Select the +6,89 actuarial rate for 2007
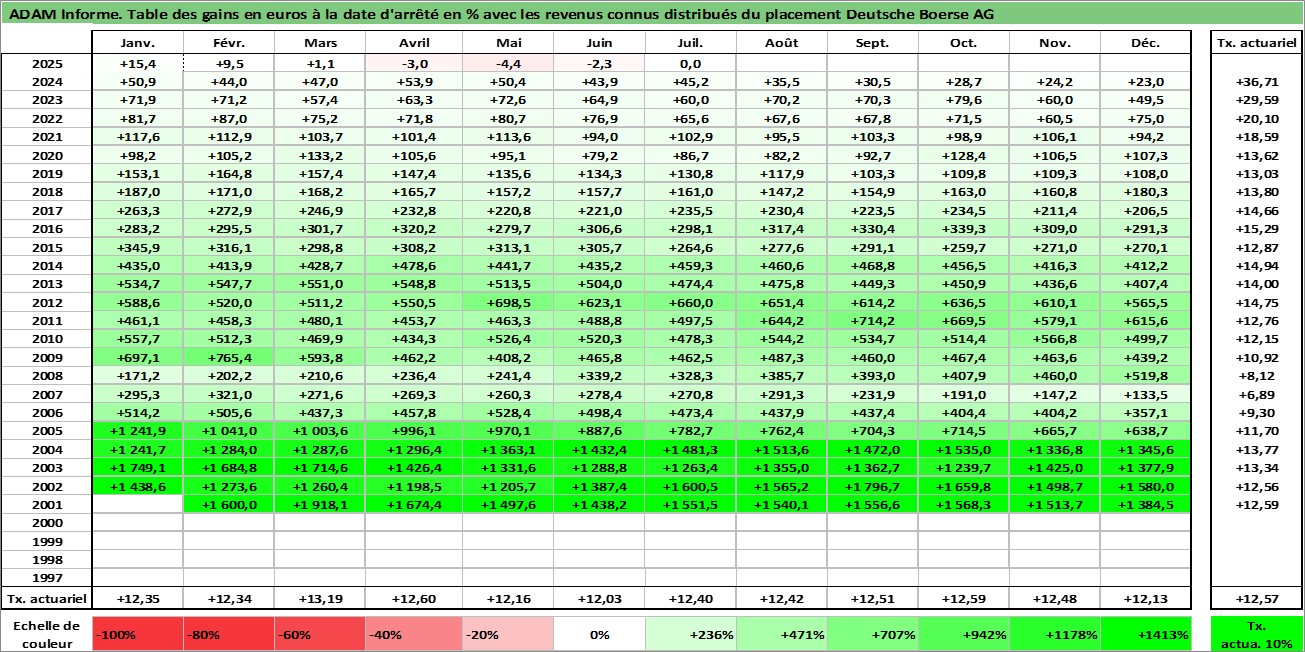This screenshot has height=652, width=1305. pyautogui.click(x=1256, y=394)
